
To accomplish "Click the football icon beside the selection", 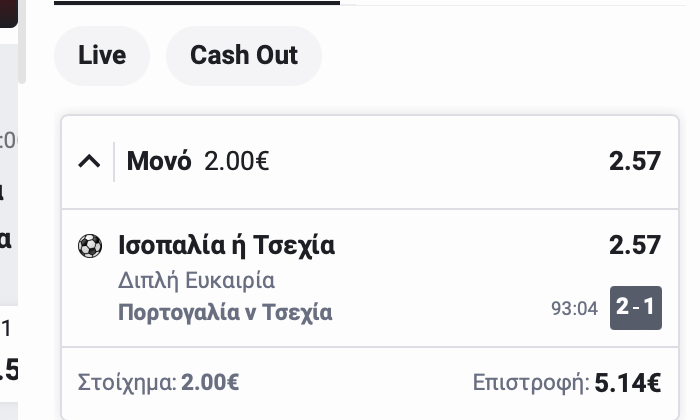I will pyautogui.click(x=90, y=246).
